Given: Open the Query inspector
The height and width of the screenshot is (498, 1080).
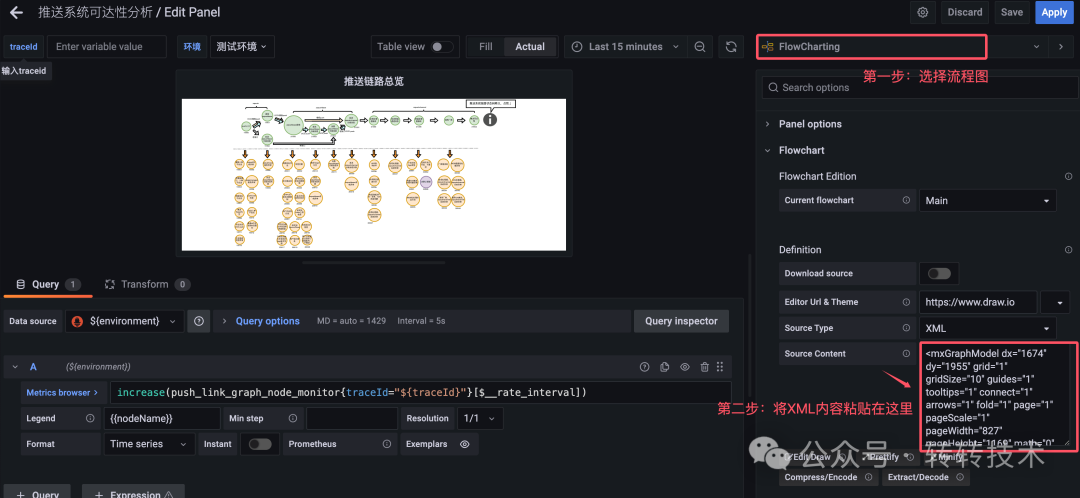Looking at the screenshot, I should click(x=681, y=321).
